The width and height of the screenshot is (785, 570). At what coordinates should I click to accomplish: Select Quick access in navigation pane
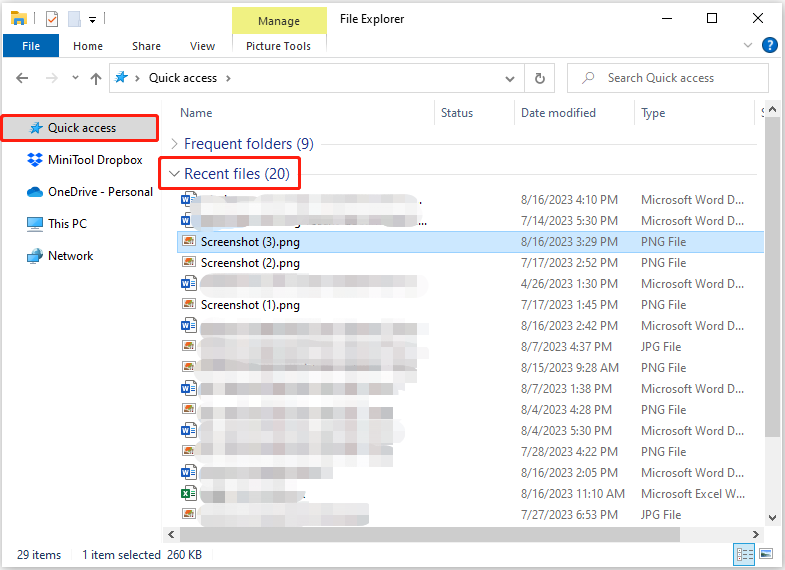click(80, 128)
